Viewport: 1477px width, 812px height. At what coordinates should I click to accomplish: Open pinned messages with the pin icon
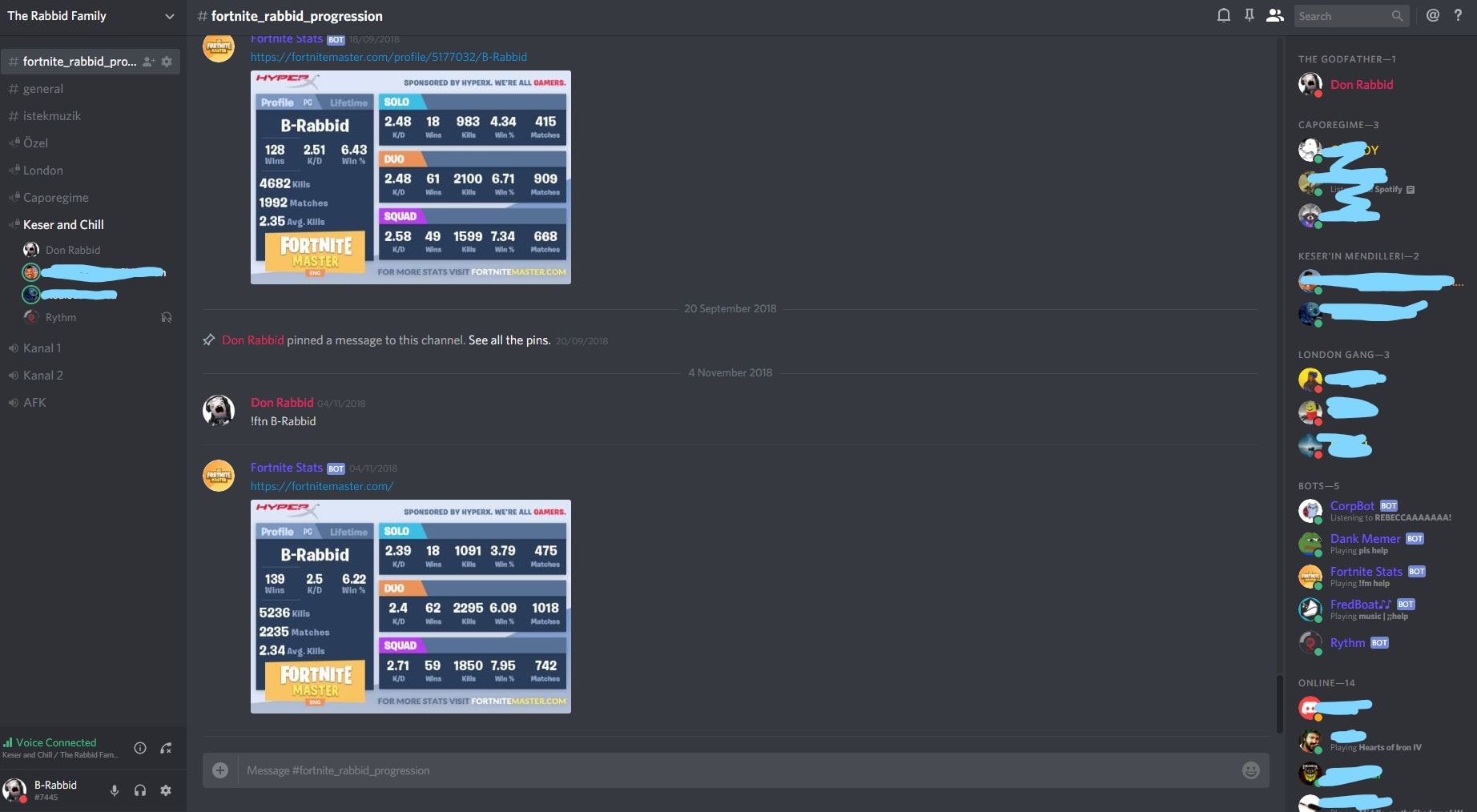click(x=1249, y=14)
